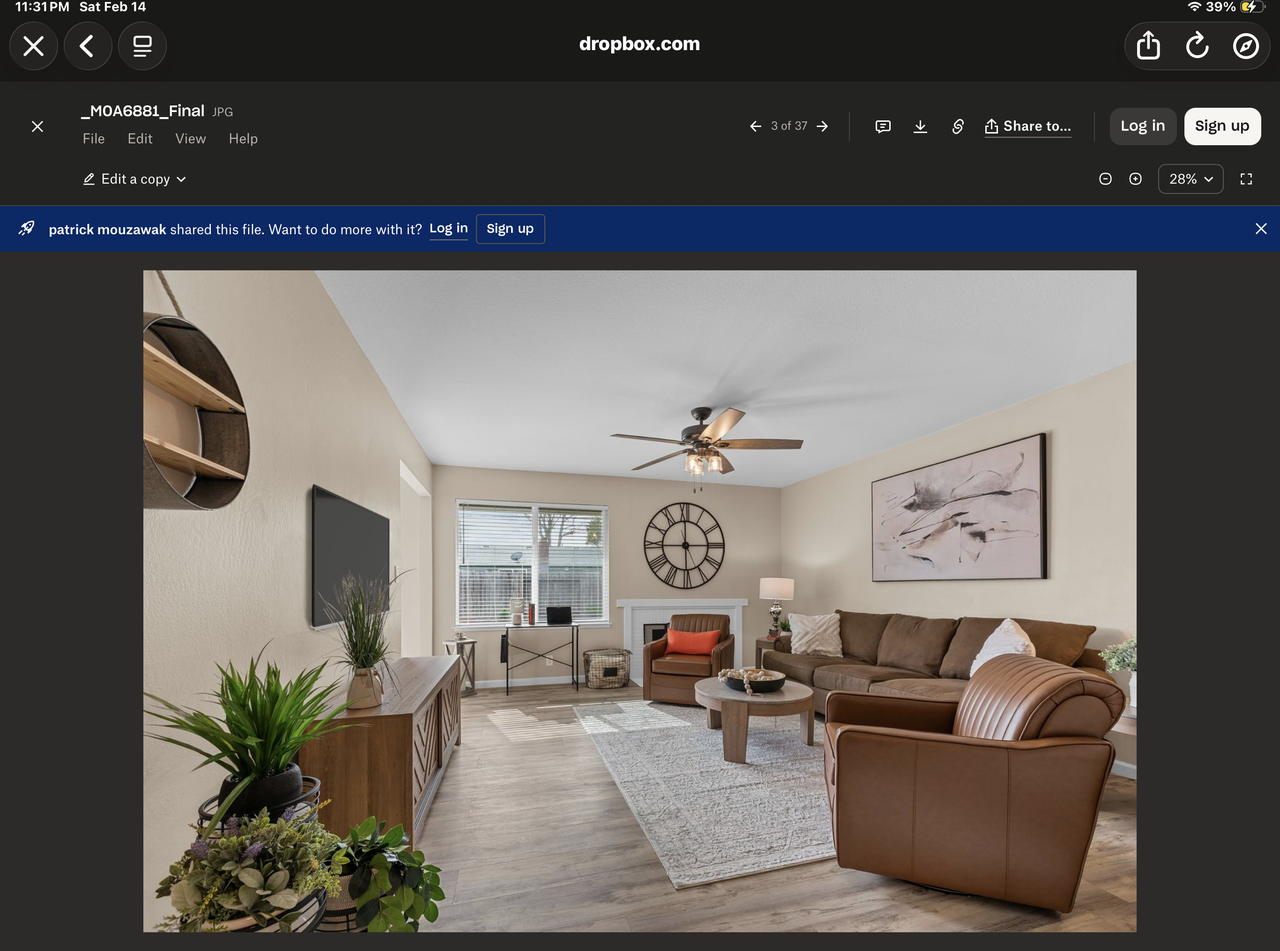Reload the page in browser
The height and width of the screenshot is (951, 1280).
point(1197,46)
